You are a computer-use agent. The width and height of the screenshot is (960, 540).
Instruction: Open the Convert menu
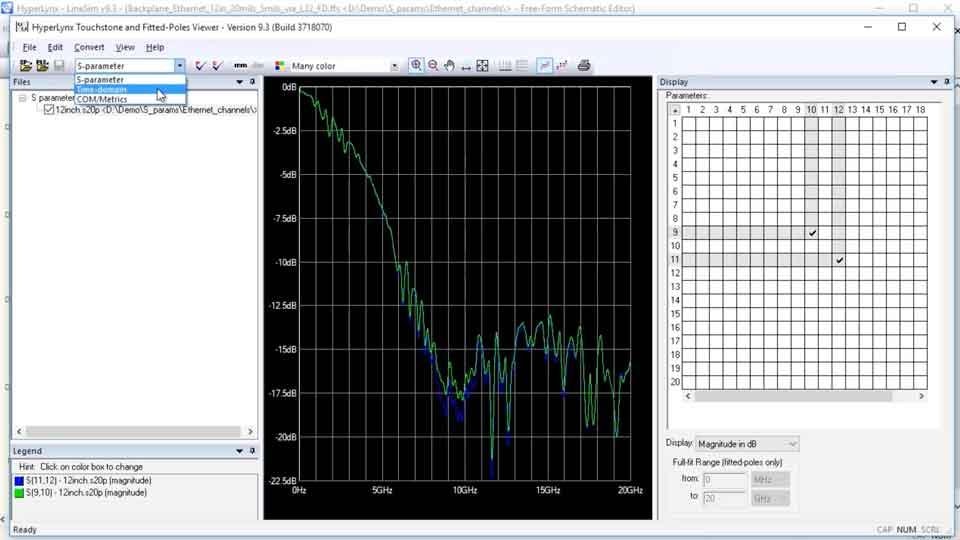(x=89, y=47)
